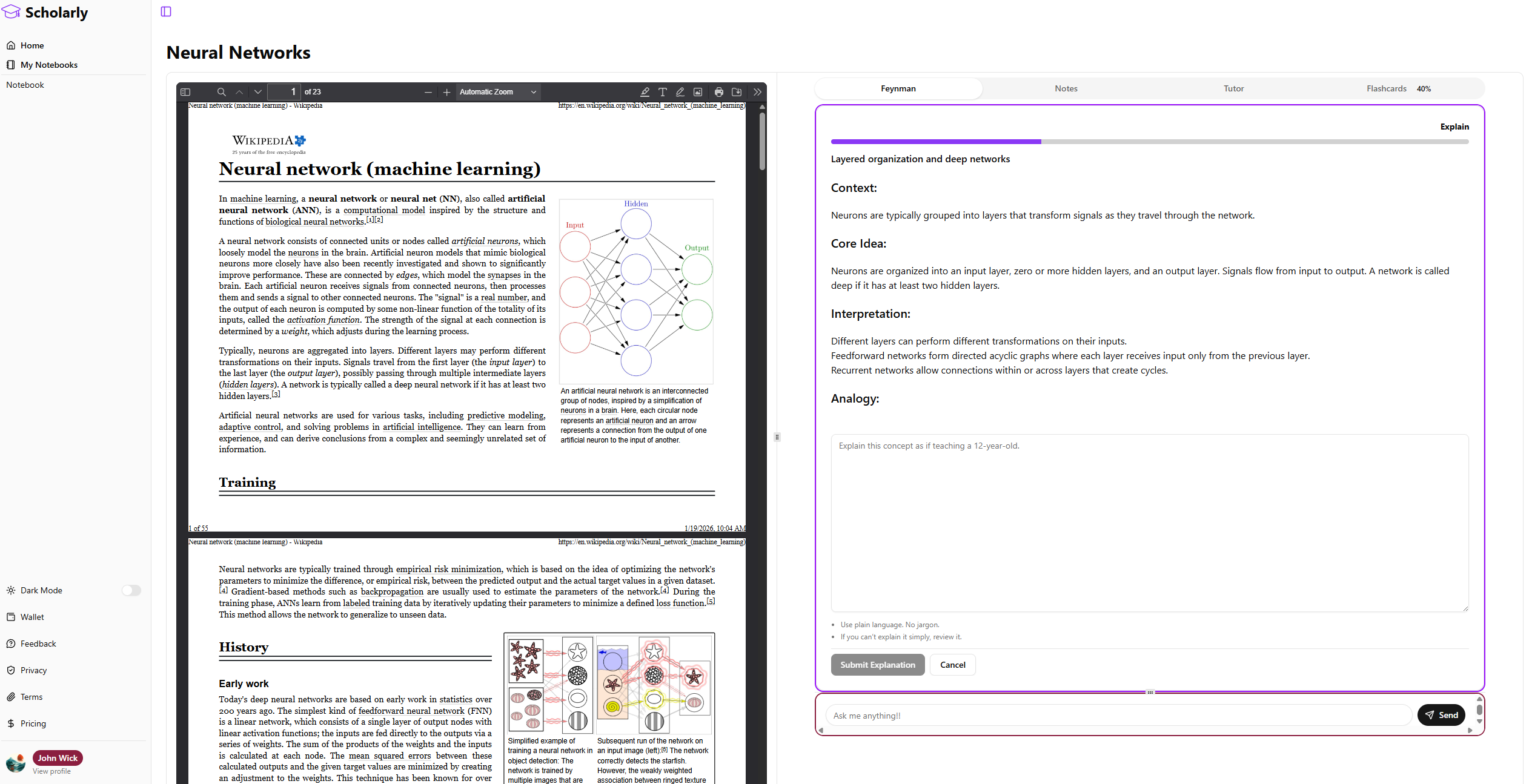
Task: Download the PDF file
Action: pyautogui.click(x=737, y=92)
